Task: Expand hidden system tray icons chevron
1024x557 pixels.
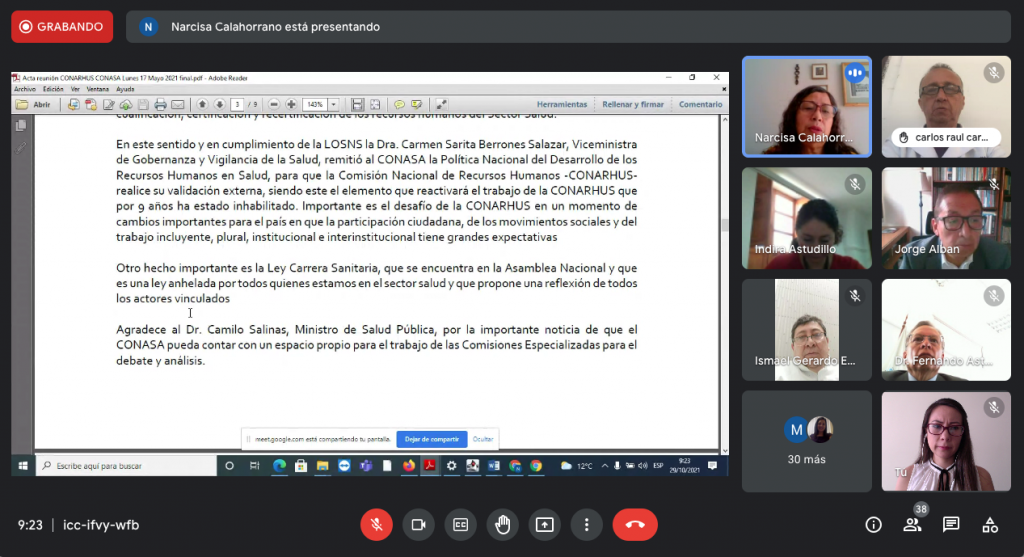Action: [x=605, y=466]
